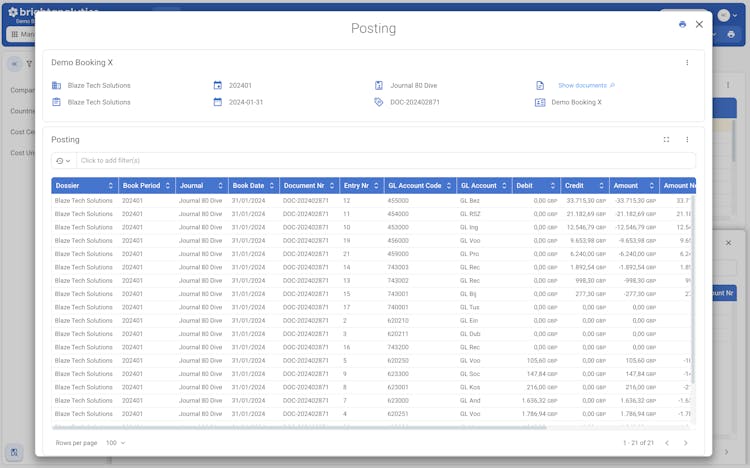Open the Posting table three-dot menu
The width and height of the screenshot is (750, 468).
click(687, 140)
